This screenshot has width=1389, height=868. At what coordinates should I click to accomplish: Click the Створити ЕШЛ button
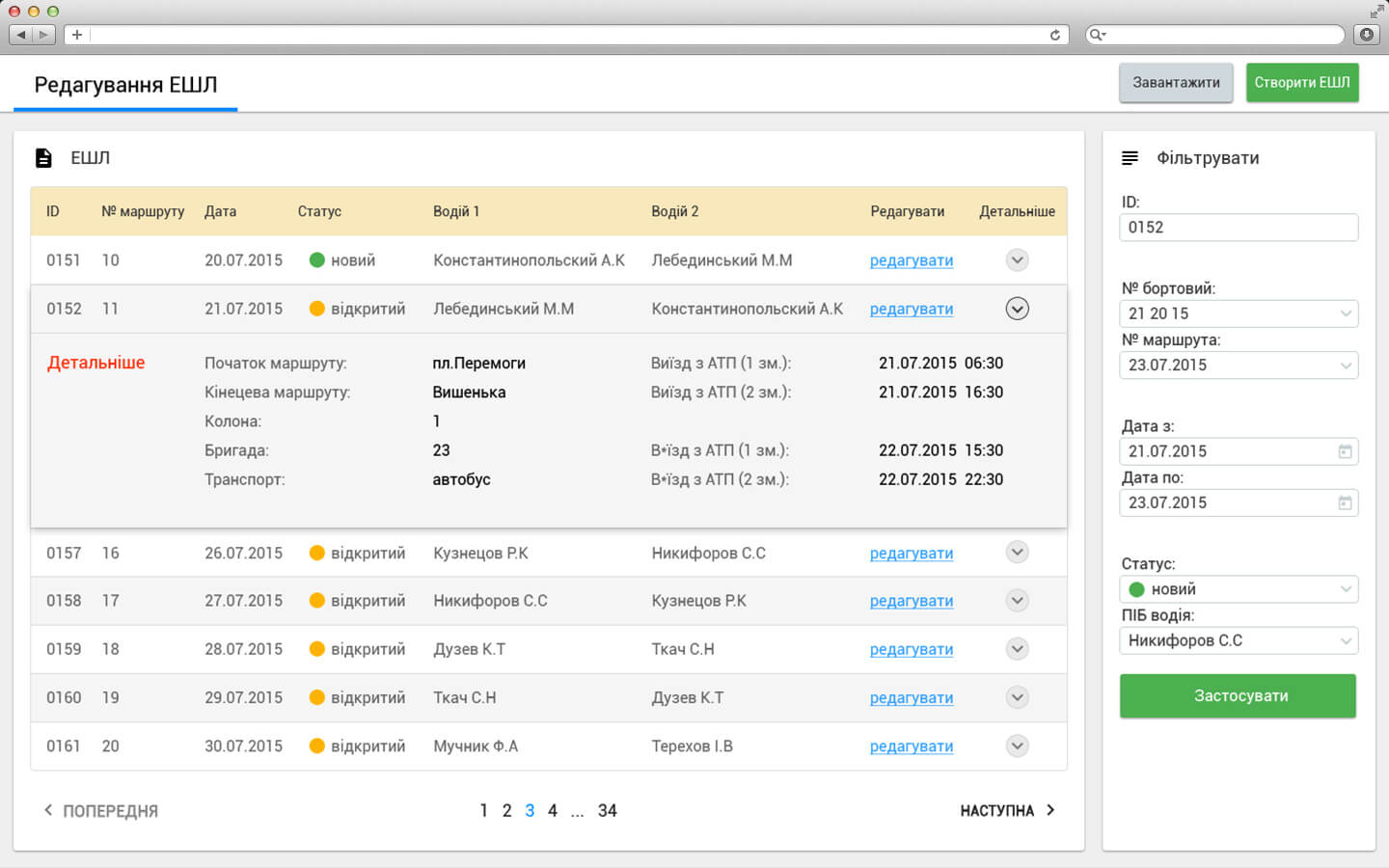(1302, 83)
